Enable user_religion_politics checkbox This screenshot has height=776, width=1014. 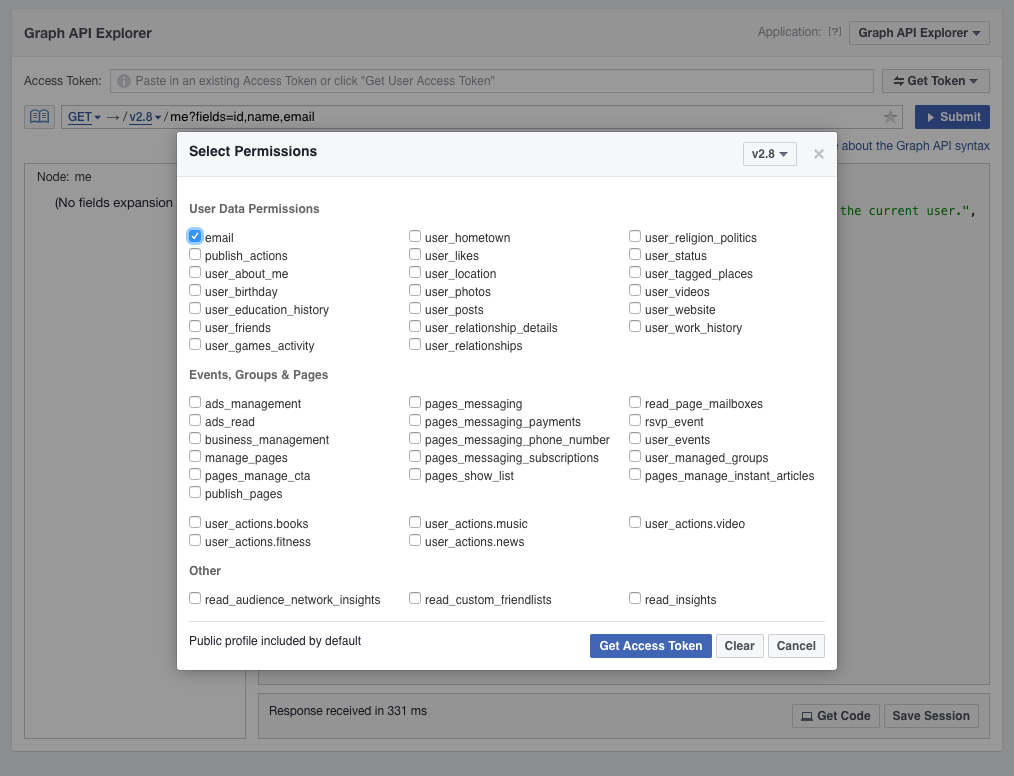pos(634,236)
